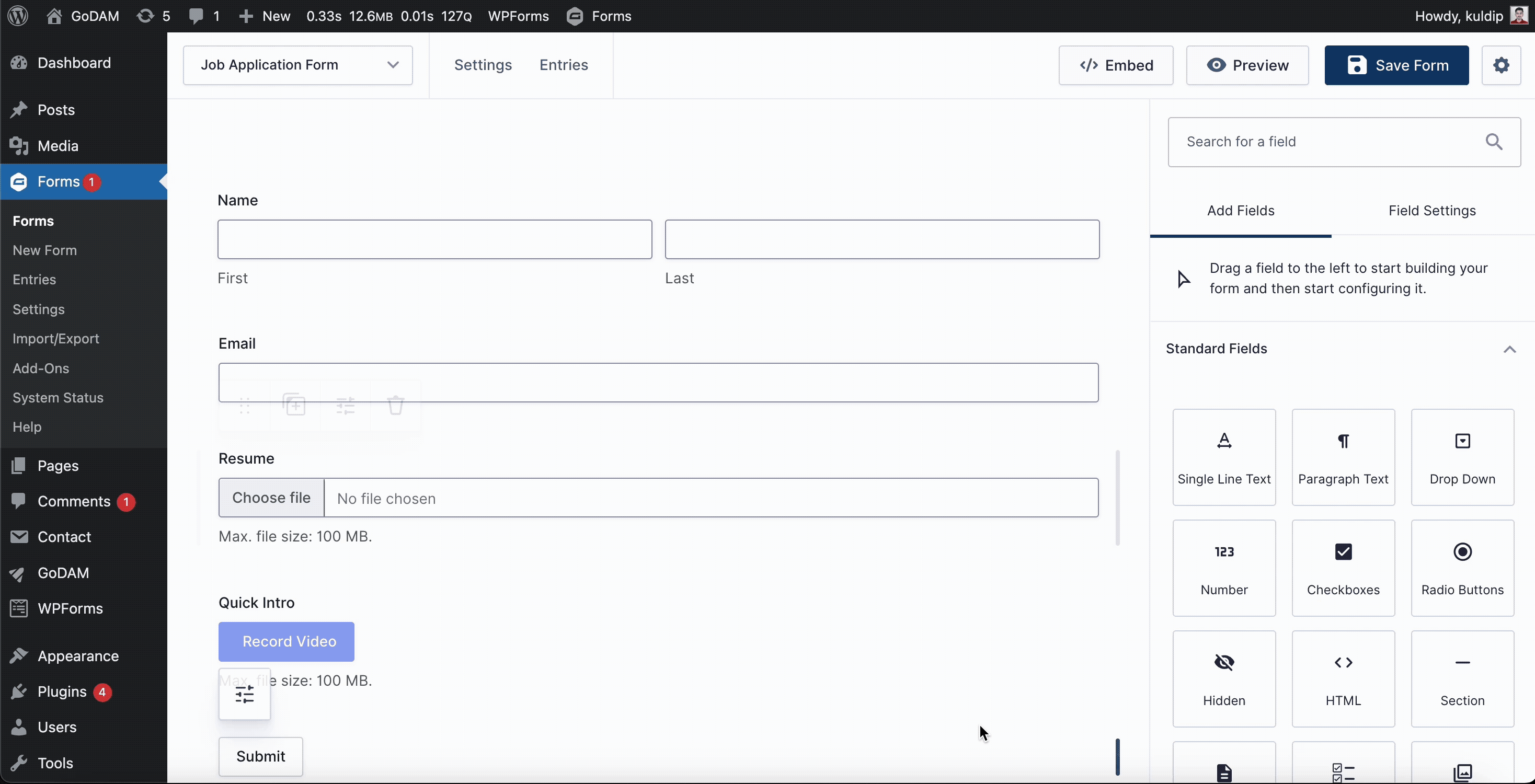Click the First name input
Image resolution: width=1535 pixels, height=784 pixels.
[x=435, y=239]
